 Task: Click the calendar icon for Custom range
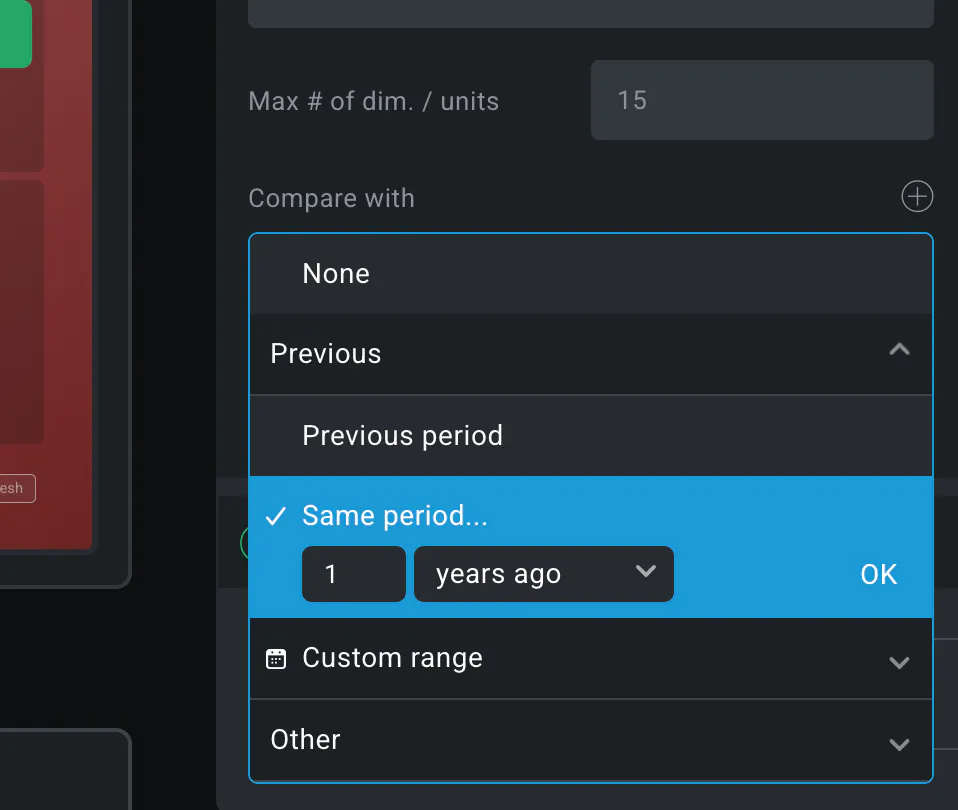[276, 658]
